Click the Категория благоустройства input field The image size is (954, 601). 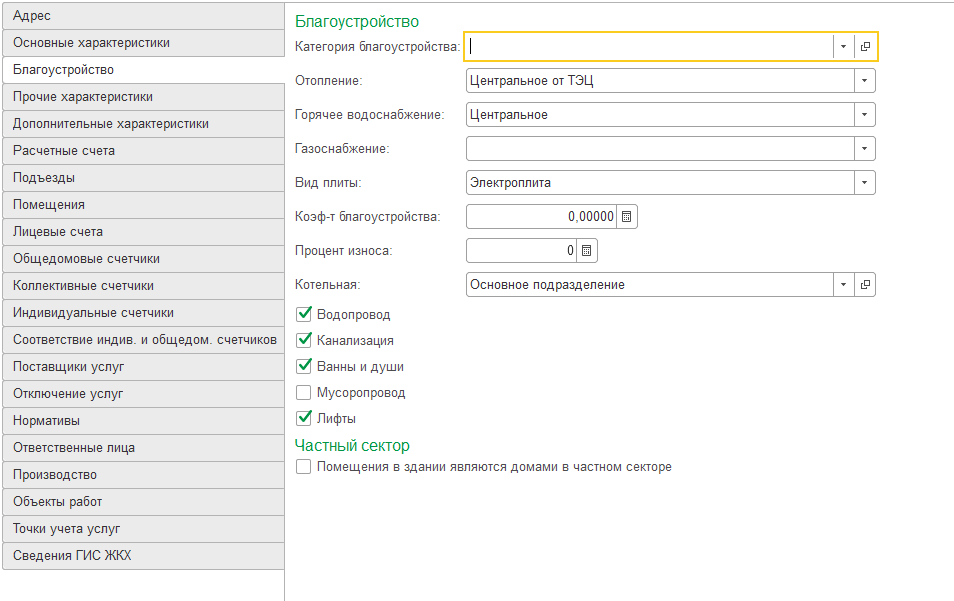[x=650, y=46]
